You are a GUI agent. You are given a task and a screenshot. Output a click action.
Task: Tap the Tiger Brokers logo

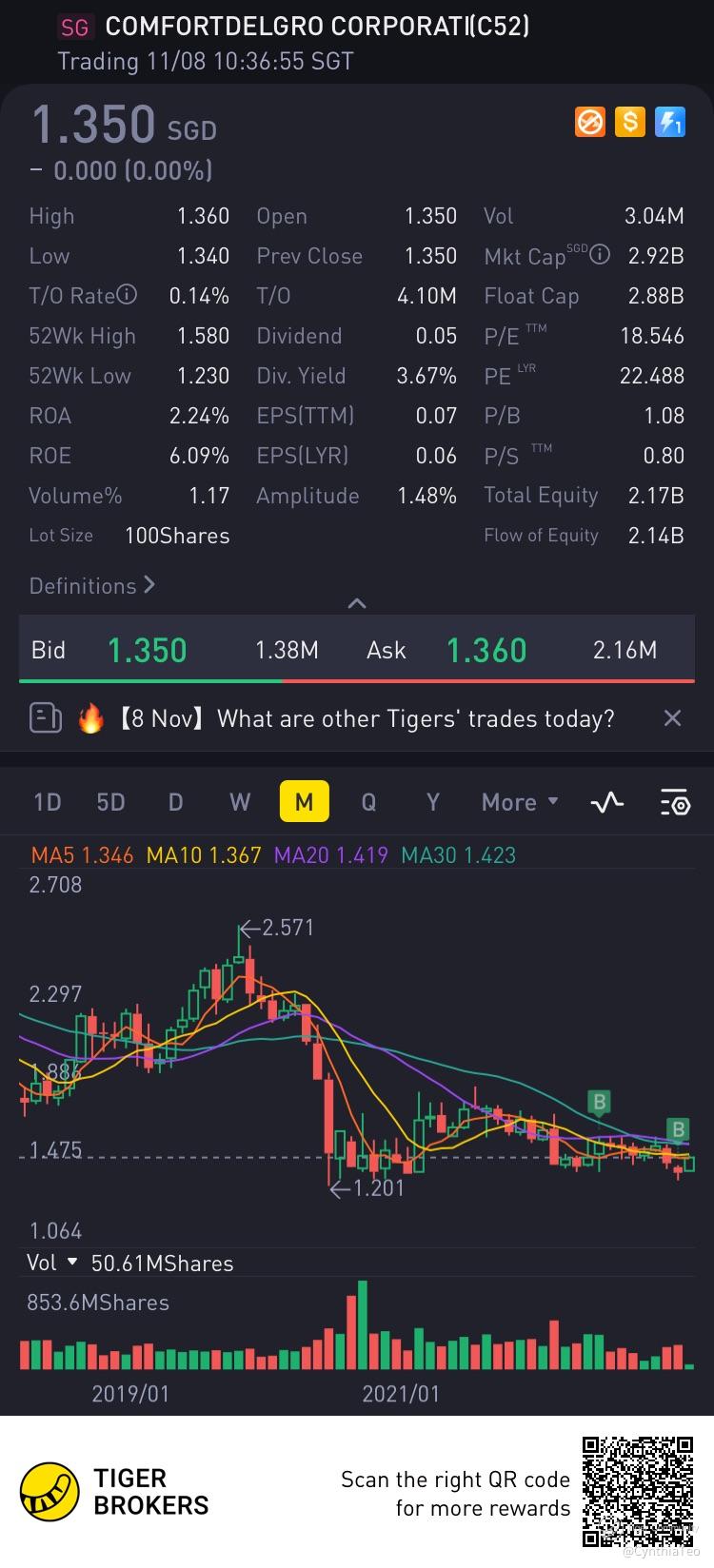[x=114, y=1491]
